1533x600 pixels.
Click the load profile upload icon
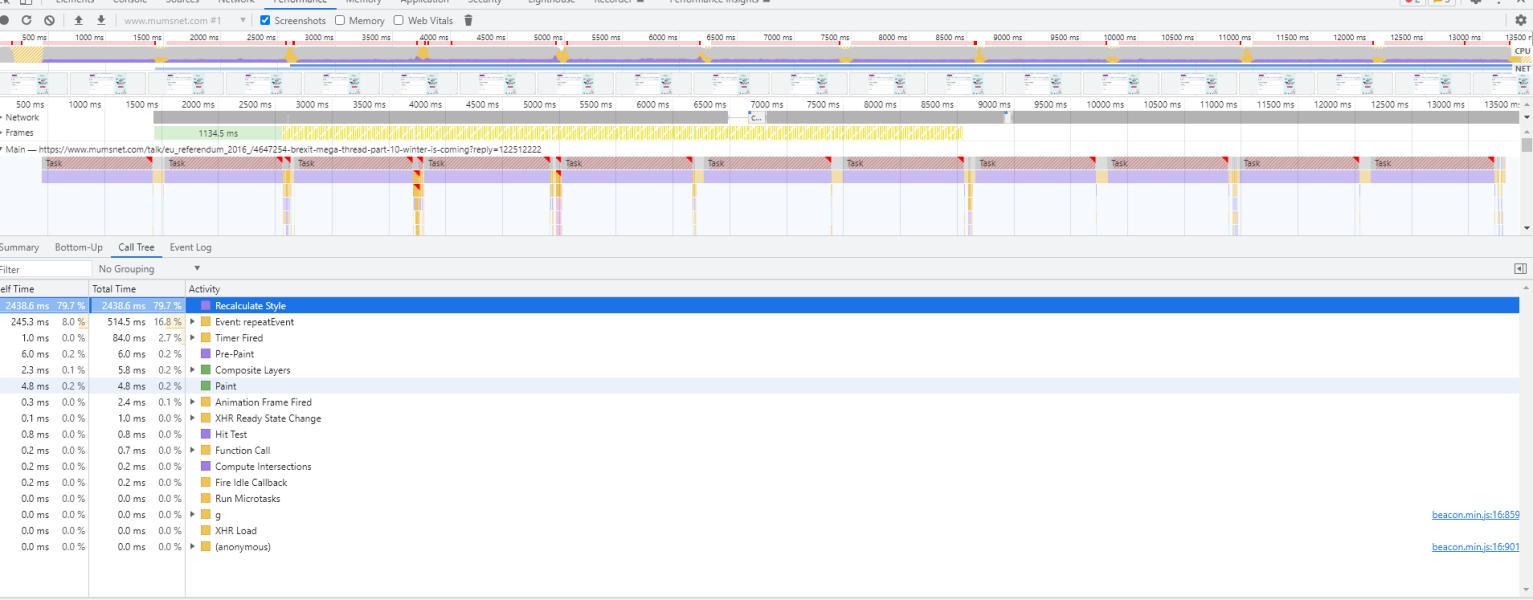79,20
